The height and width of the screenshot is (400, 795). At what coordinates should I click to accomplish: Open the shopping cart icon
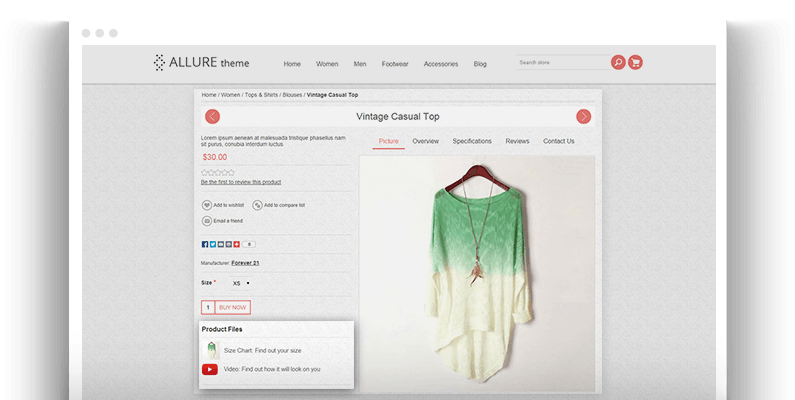[x=635, y=62]
